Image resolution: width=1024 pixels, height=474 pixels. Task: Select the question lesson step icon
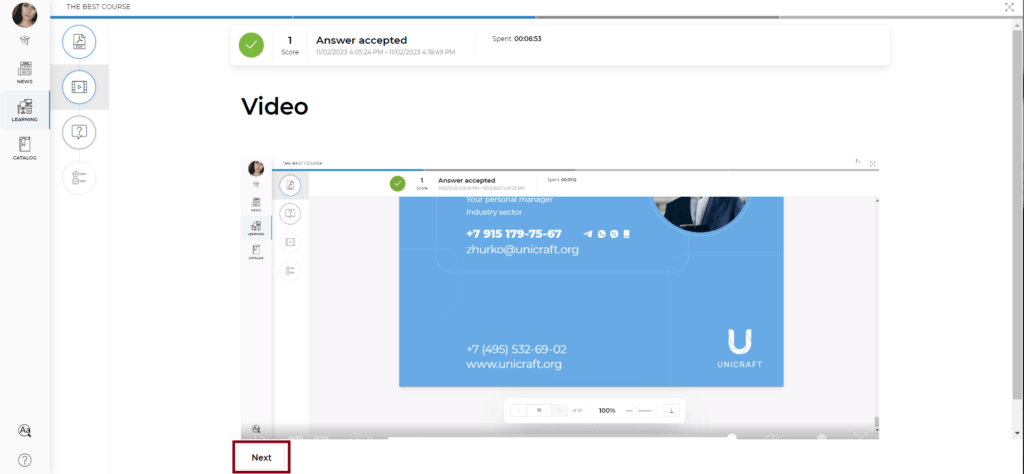pyautogui.click(x=79, y=132)
